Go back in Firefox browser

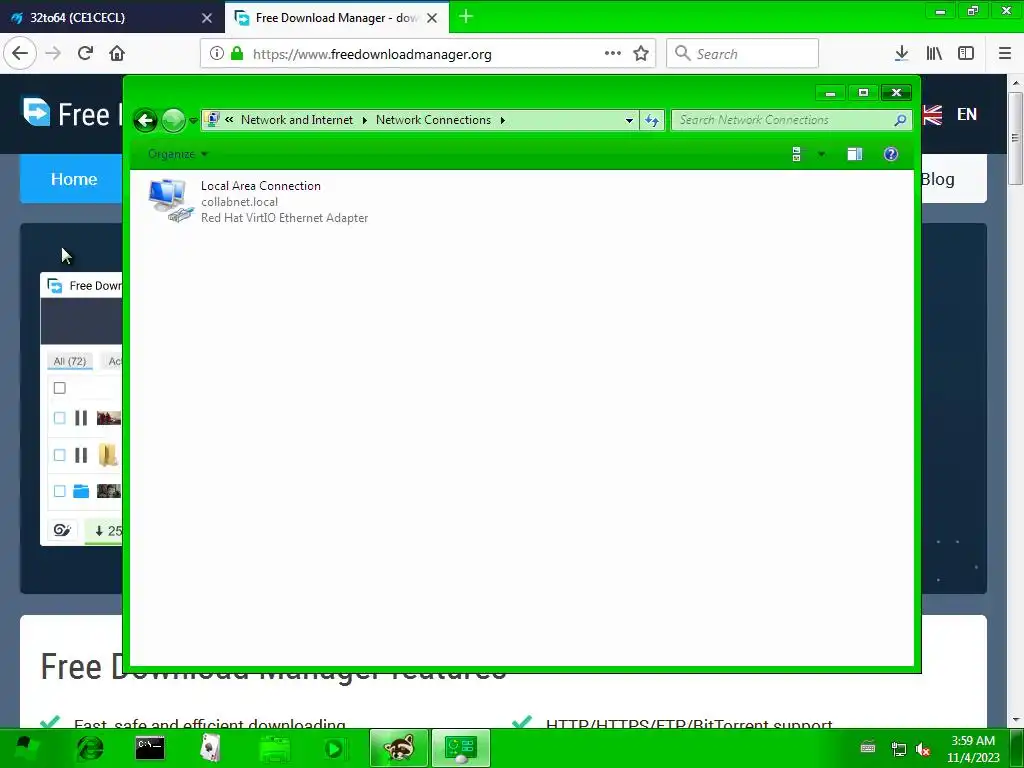(x=20, y=54)
